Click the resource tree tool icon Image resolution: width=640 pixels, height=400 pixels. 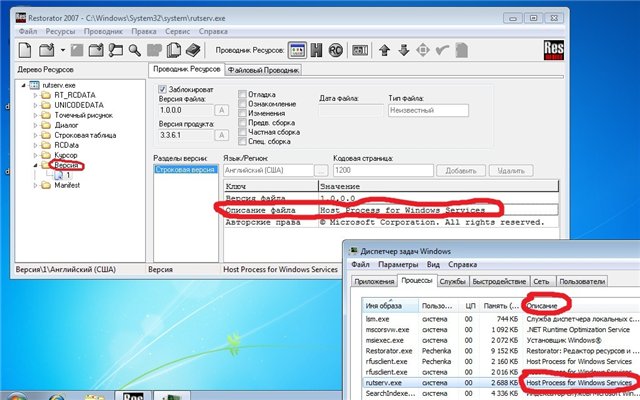coord(116,50)
